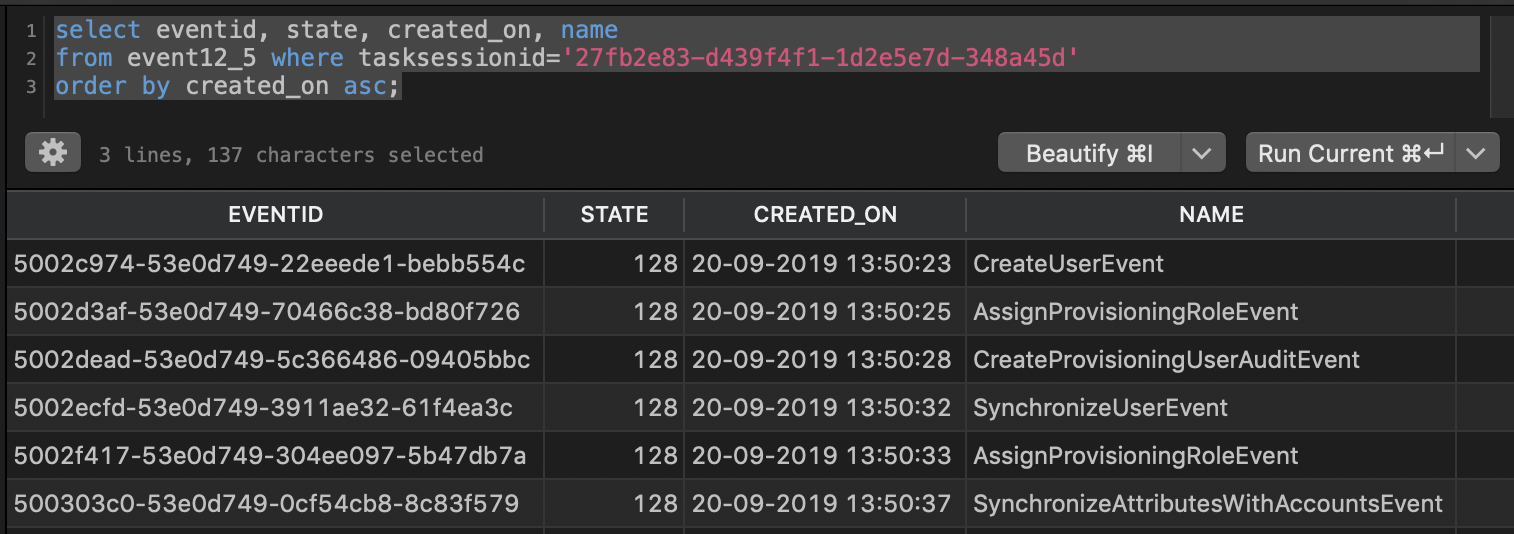
Task: Click the NAME column header
Action: (x=1210, y=214)
